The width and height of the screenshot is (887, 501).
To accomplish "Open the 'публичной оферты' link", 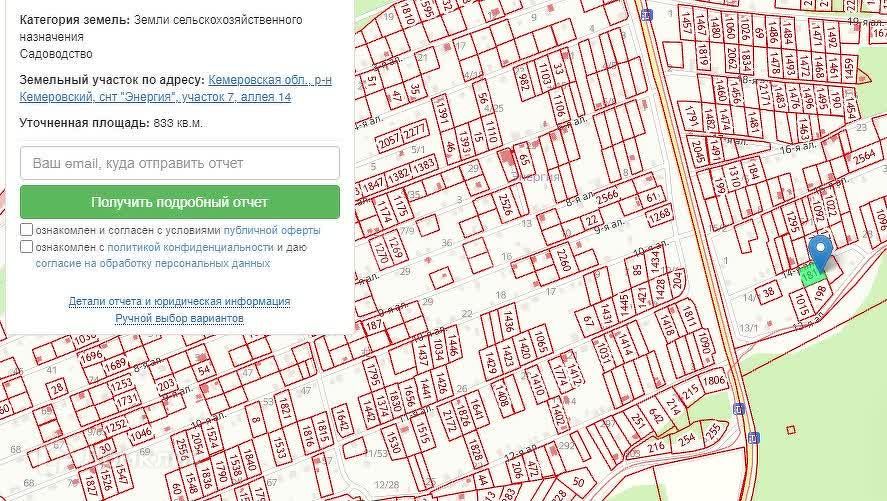I will (272, 230).
